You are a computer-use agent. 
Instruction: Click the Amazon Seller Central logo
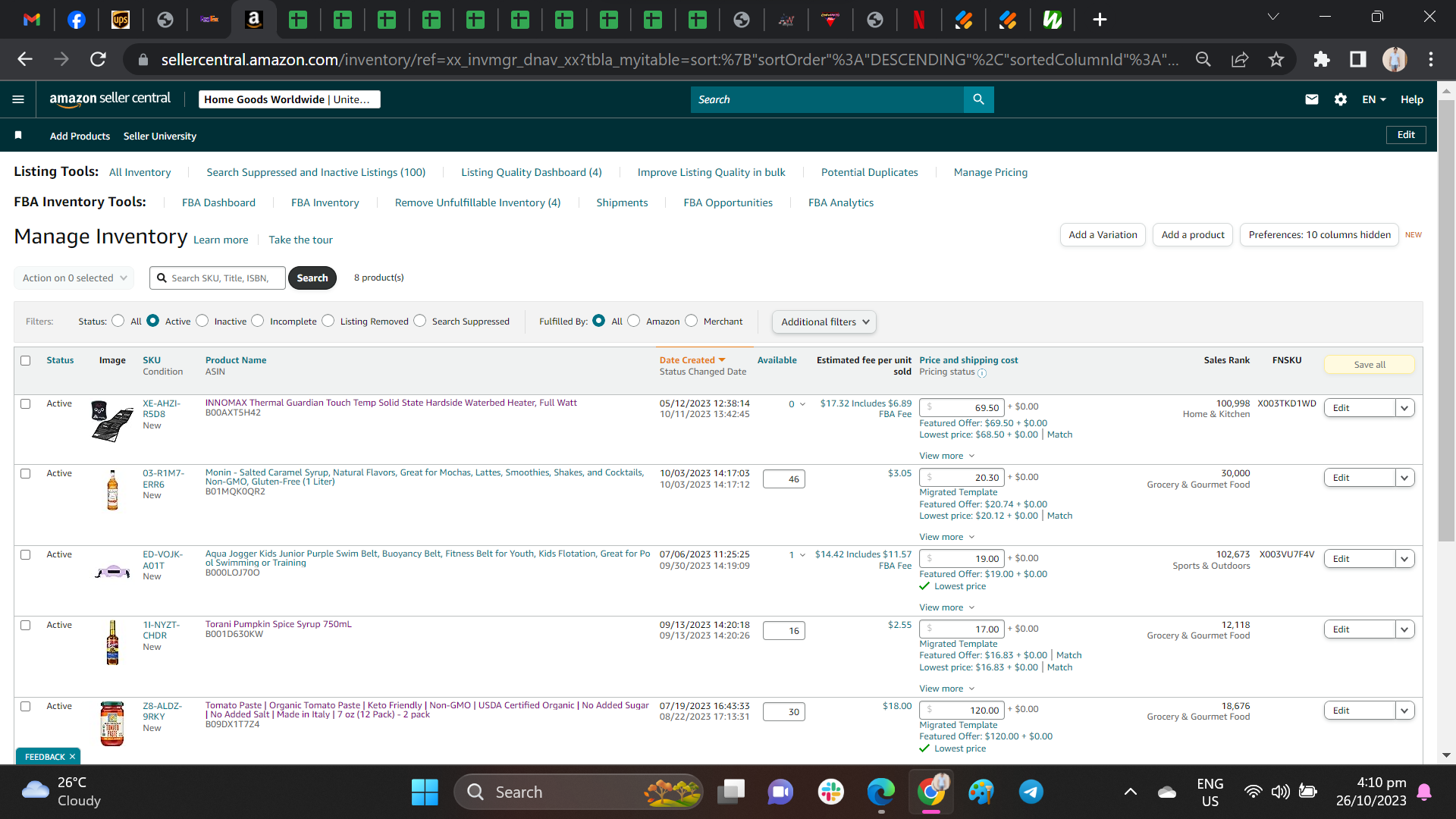[x=110, y=99]
